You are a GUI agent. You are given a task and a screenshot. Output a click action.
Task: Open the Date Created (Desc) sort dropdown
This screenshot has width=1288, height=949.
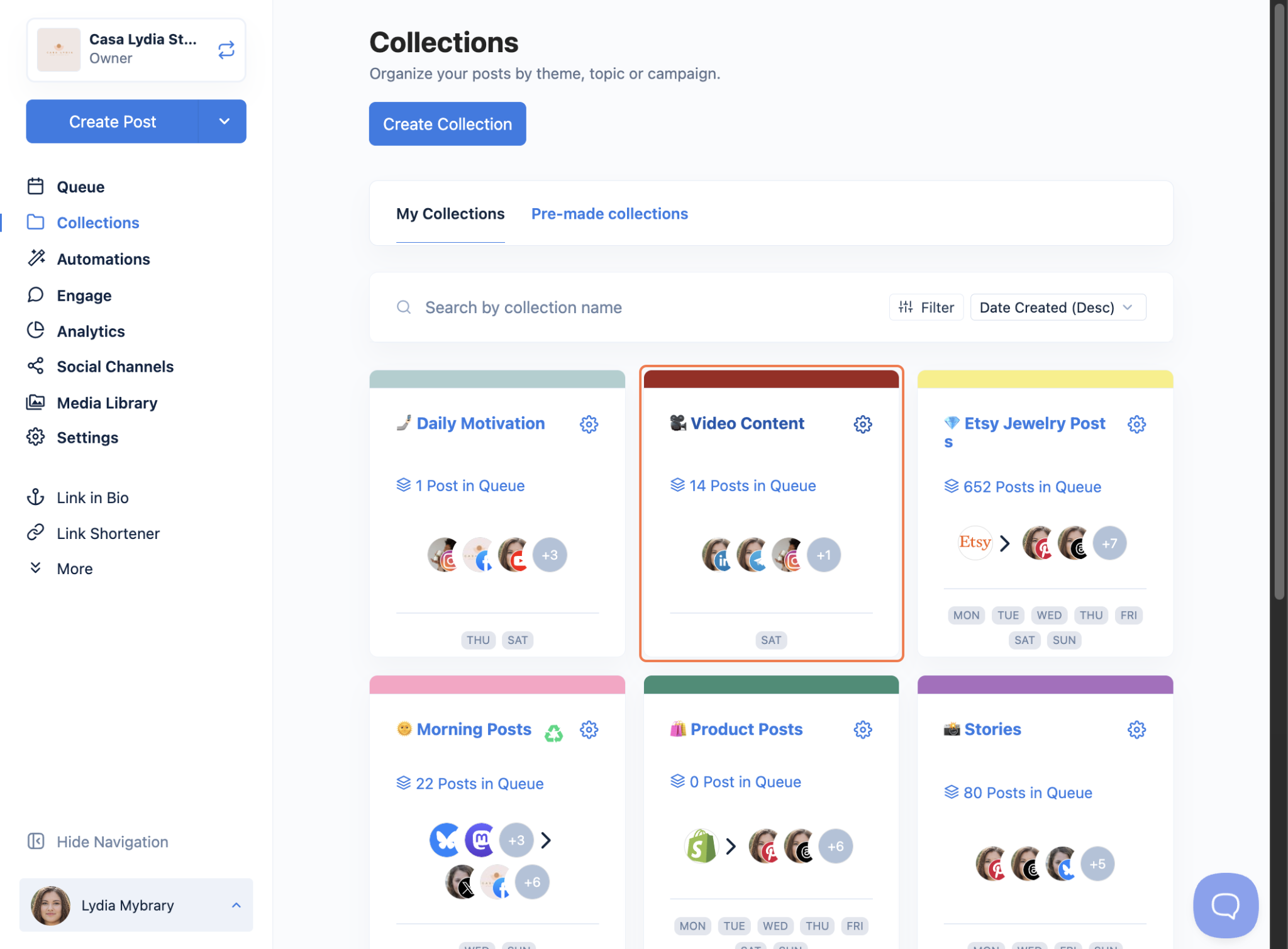(x=1057, y=308)
